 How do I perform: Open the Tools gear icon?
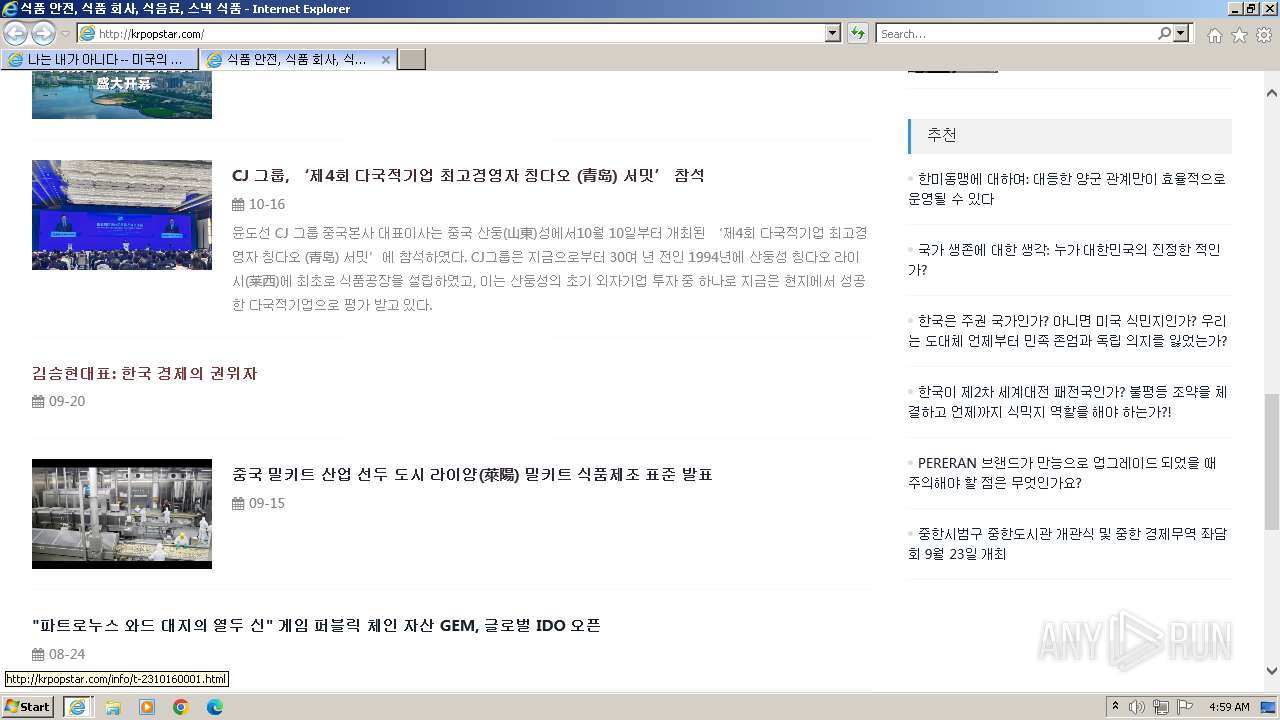(1264, 35)
